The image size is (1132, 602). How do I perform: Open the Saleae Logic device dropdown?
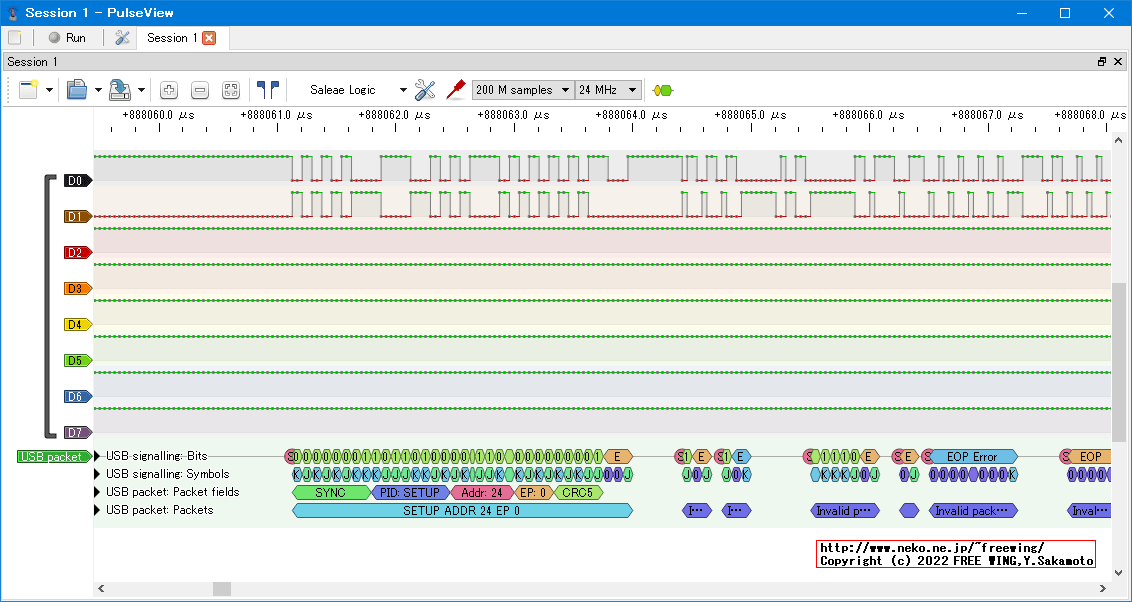(x=357, y=90)
